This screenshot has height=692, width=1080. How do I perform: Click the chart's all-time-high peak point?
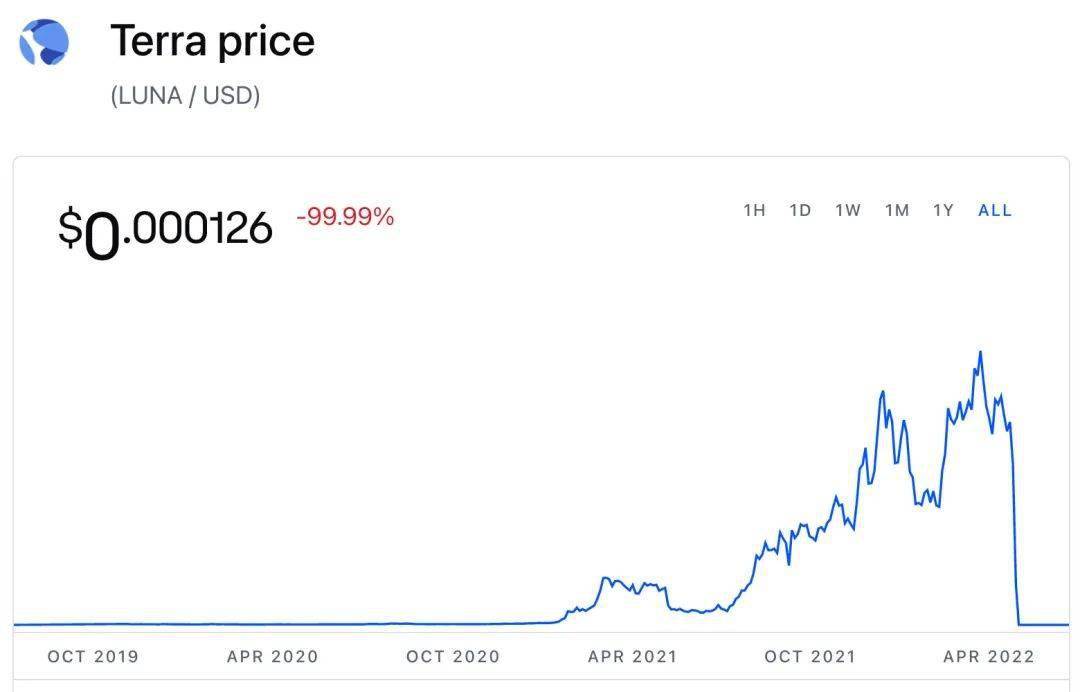point(980,352)
